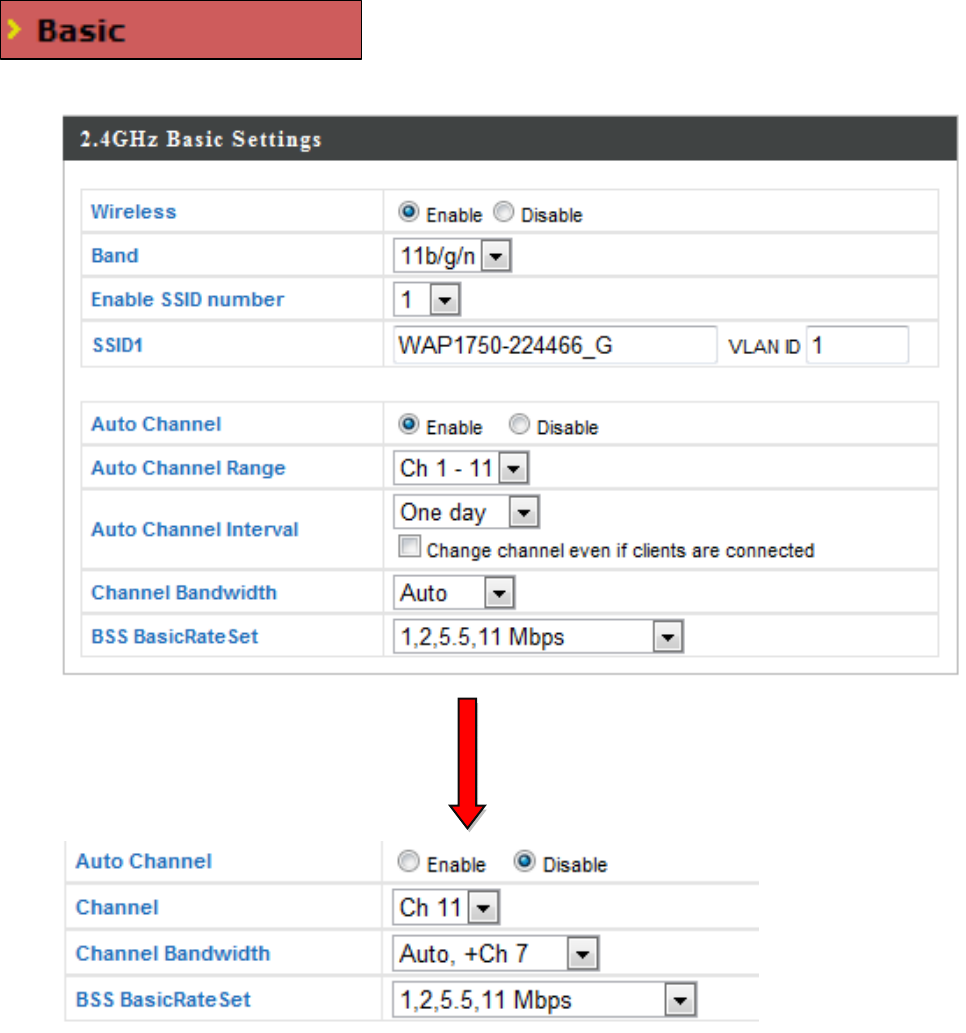966x1033 pixels.
Task: Open Channel Bandwidth Auto dropdown
Action: (x=453, y=592)
